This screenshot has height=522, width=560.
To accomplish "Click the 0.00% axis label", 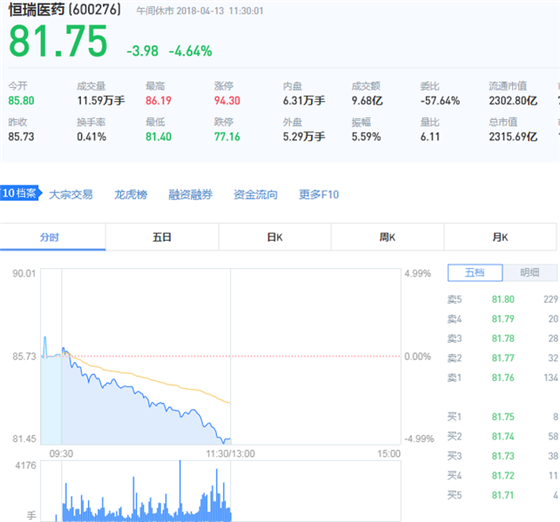I will point(418,356).
